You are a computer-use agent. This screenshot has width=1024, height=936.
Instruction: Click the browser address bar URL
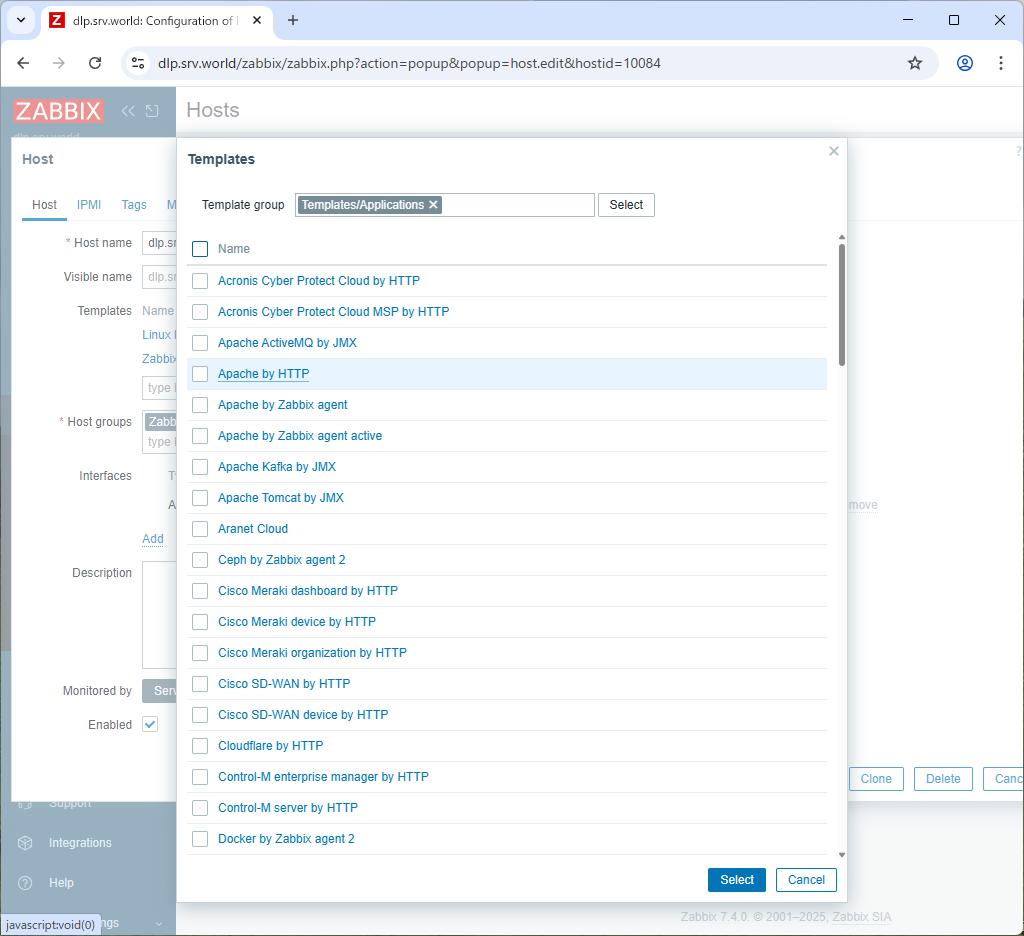coord(409,63)
